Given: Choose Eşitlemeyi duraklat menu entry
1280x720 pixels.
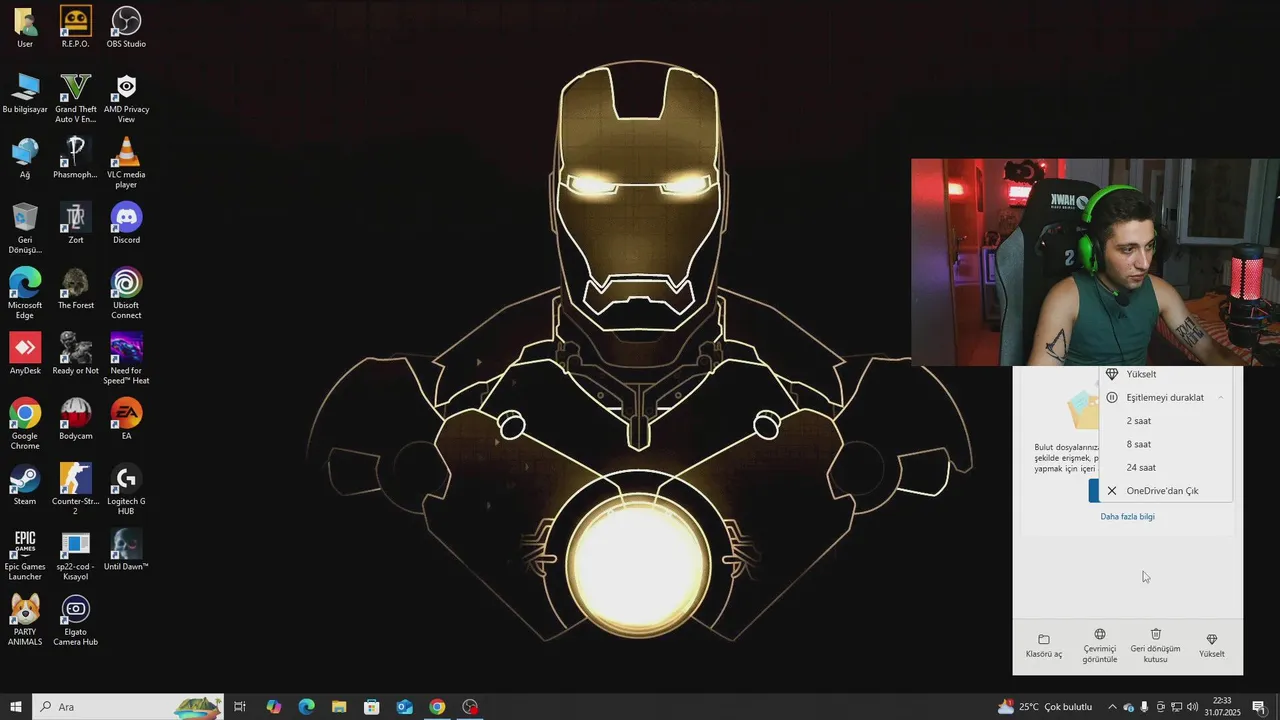Looking at the screenshot, I should coord(1165,397).
